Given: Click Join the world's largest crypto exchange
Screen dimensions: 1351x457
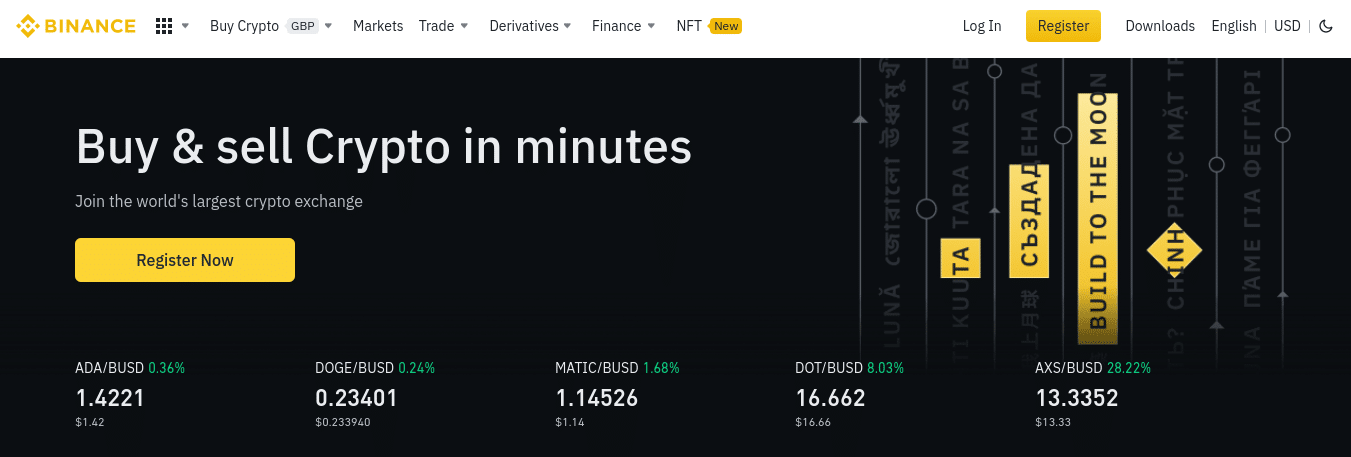Looking at the screenshot, I should pyautogui.click(x=219, y=201).
